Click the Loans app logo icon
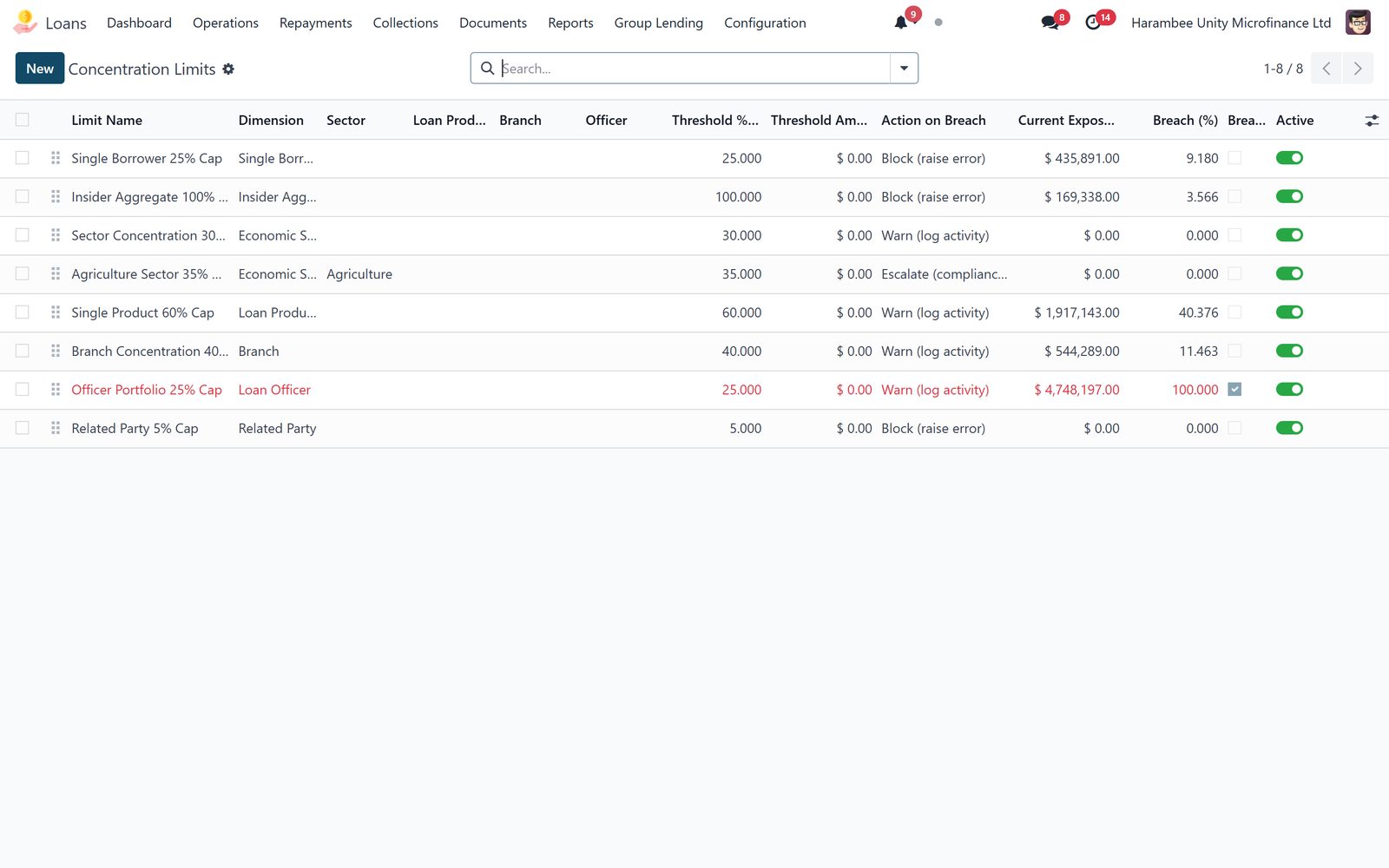This screenshot has width=1389, height=868. coord(25,23)
